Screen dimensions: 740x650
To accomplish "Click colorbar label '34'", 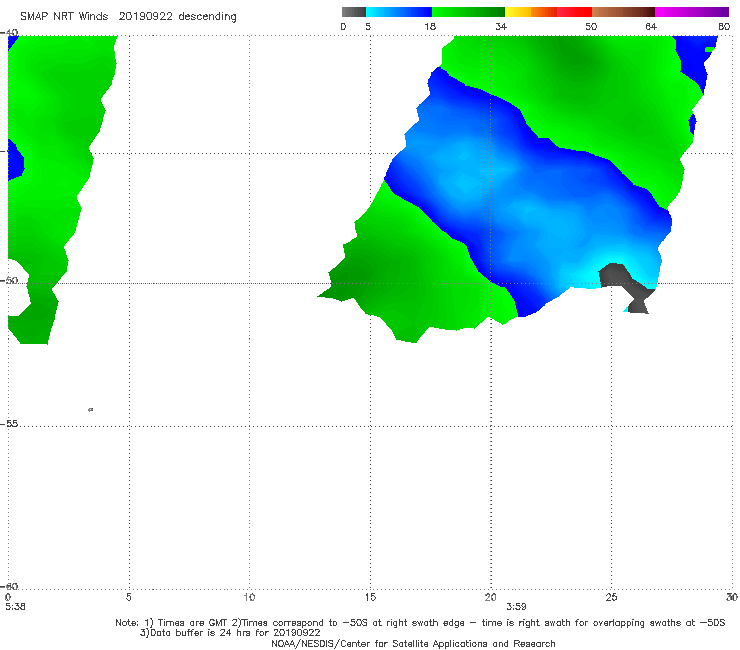I will point(501,27).
